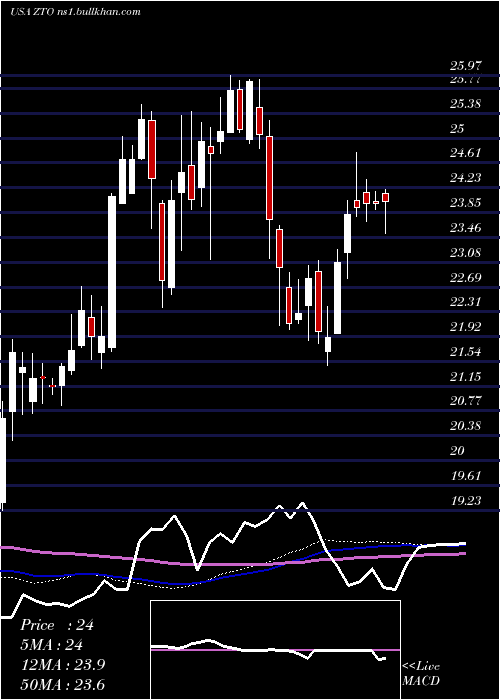Click the '50MA : 23.6' readout
Screen dimensions: 500x700
(x=62, y=685)
